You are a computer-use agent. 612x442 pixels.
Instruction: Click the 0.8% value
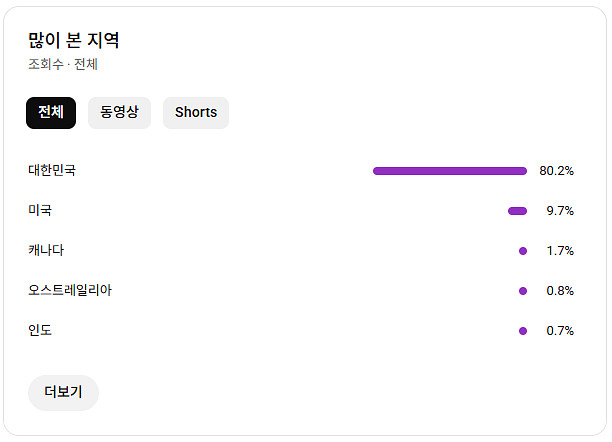click(x=560, y=291)
